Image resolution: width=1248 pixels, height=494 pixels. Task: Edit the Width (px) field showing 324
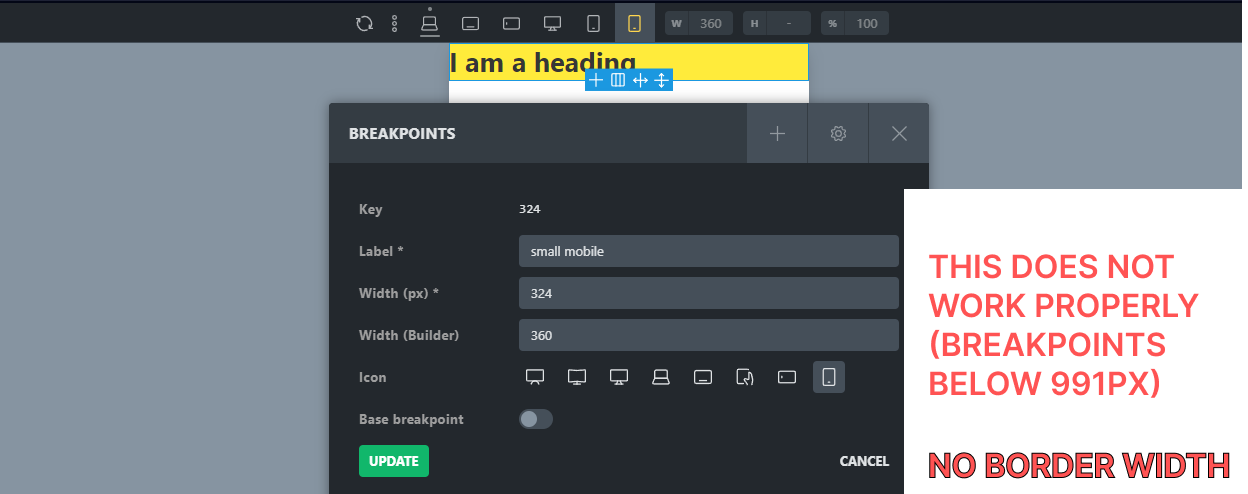coord(708,293)
